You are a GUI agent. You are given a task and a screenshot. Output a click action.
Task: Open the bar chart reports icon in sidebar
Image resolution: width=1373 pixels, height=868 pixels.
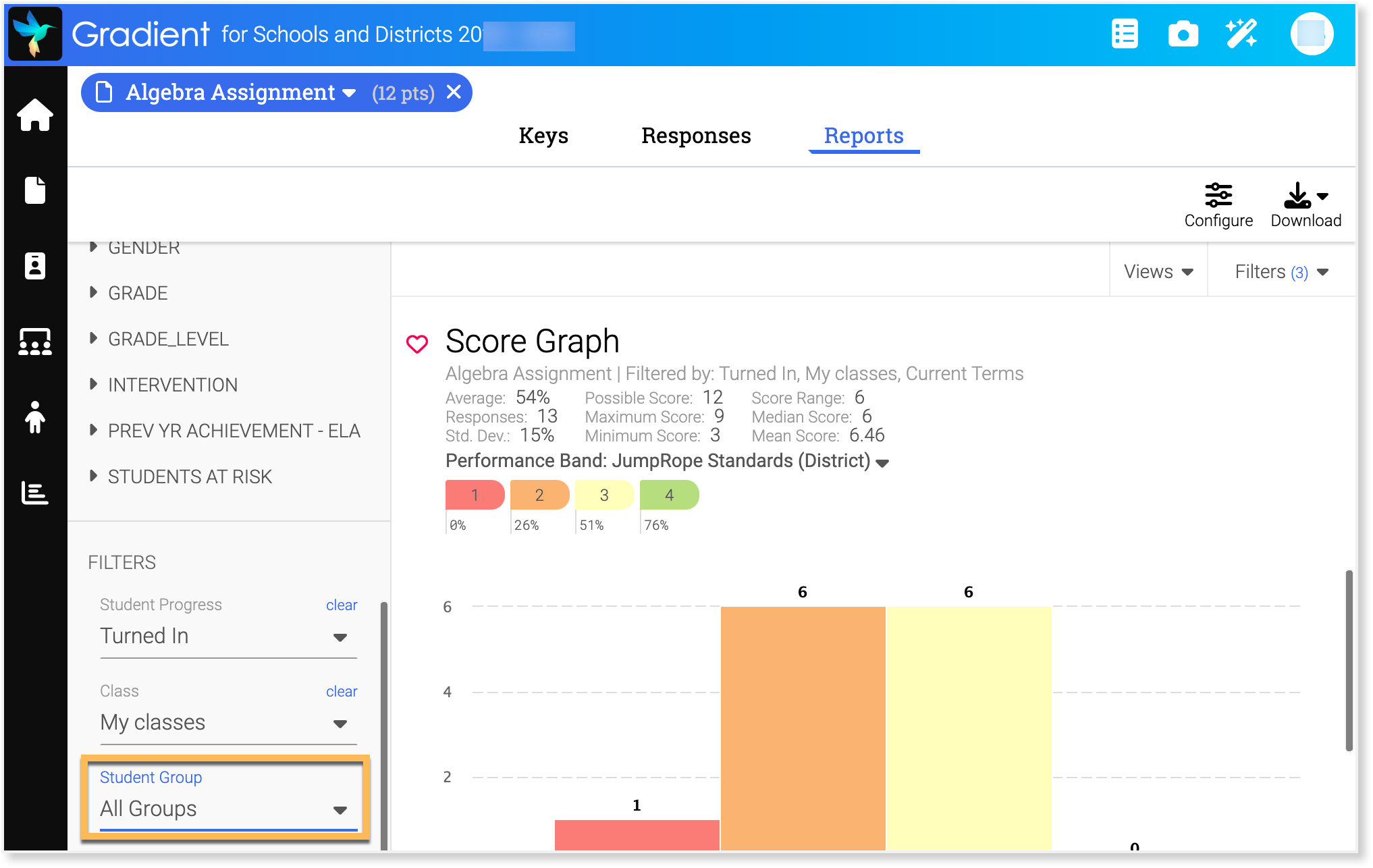pyautogui.click(x=35, y=493)
